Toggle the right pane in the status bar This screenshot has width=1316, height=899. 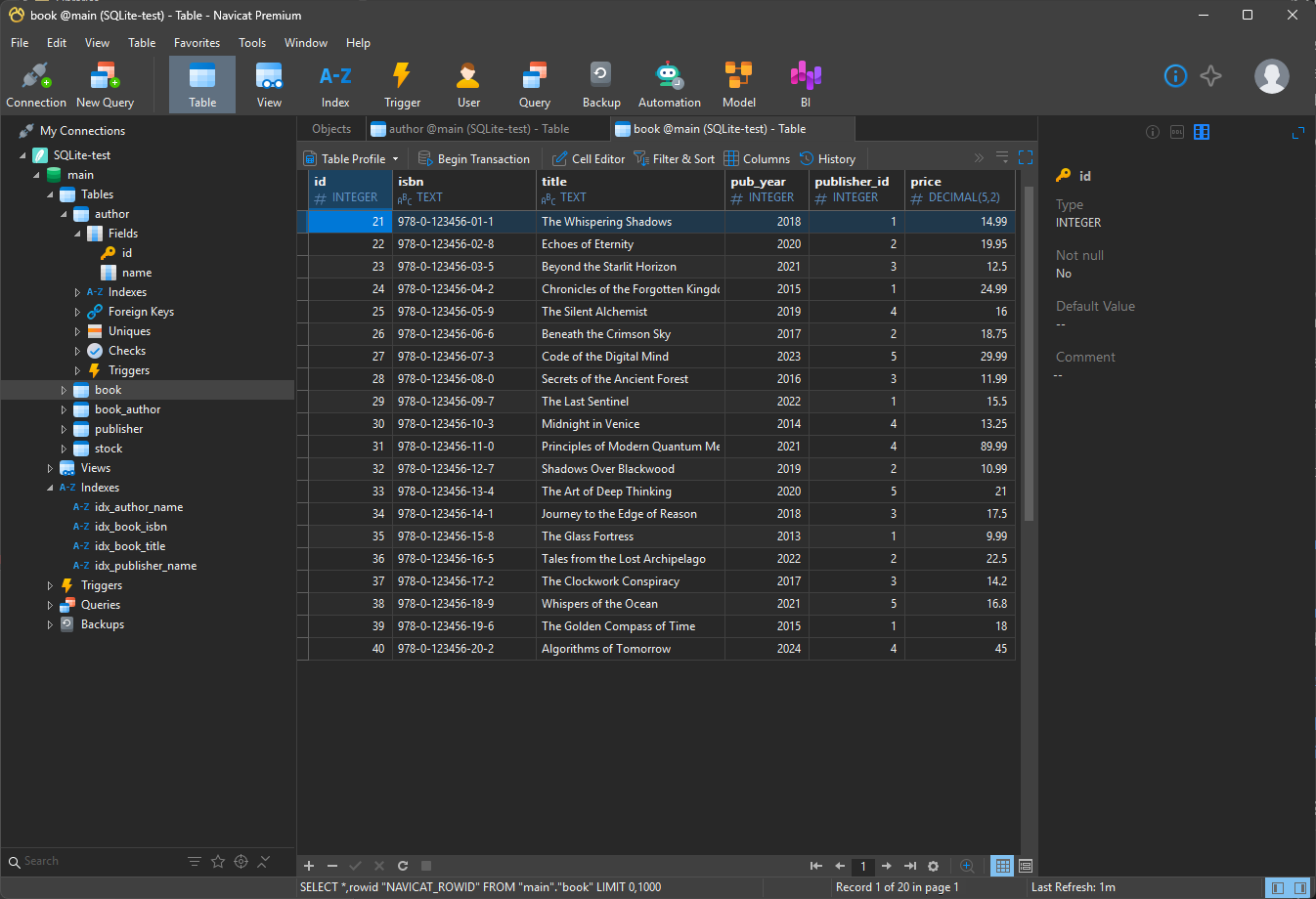click(1300, 887)
